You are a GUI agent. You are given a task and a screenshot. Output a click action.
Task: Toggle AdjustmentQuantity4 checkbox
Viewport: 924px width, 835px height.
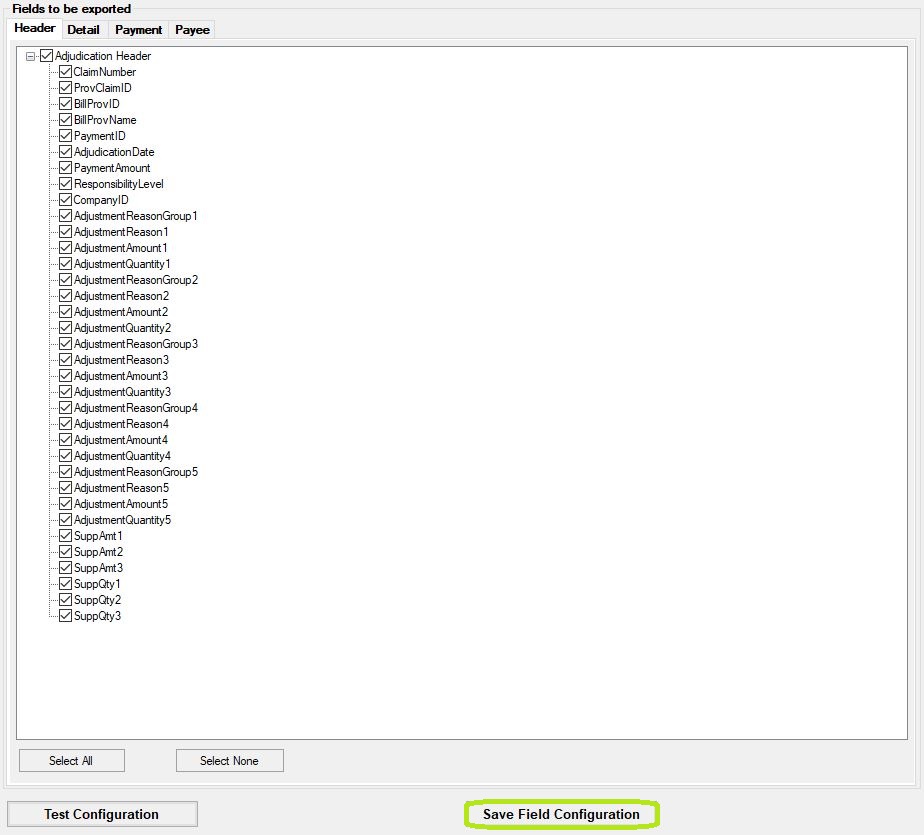pos(65,456)
